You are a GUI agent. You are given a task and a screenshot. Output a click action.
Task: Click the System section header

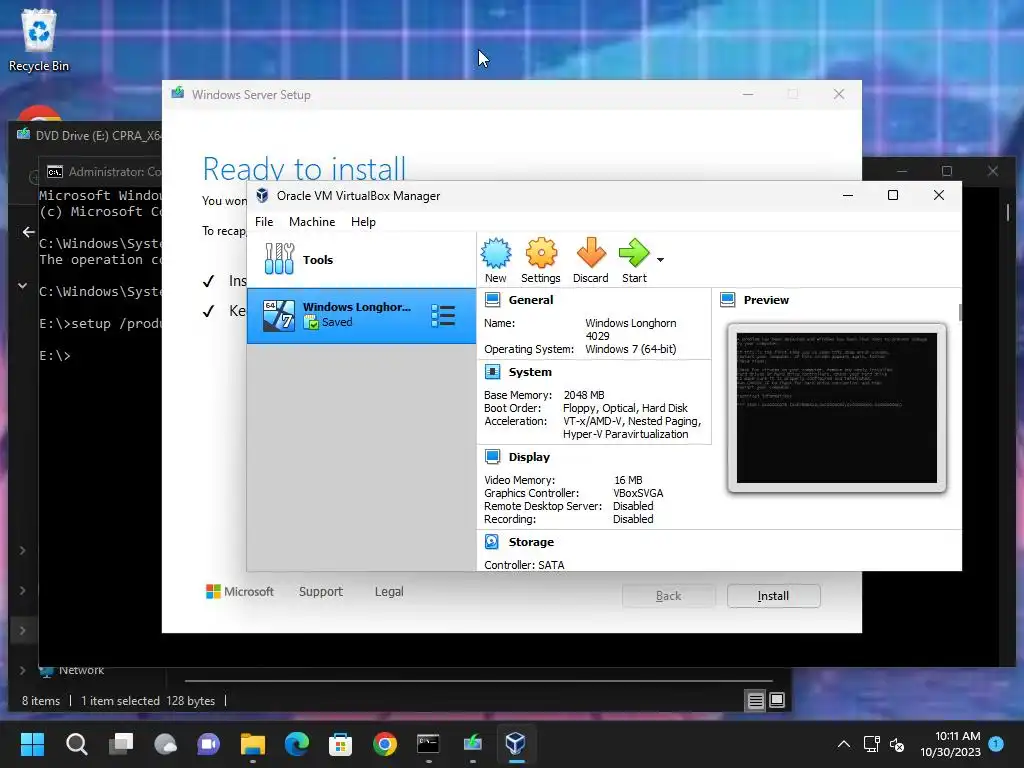[x=530, y=372]
